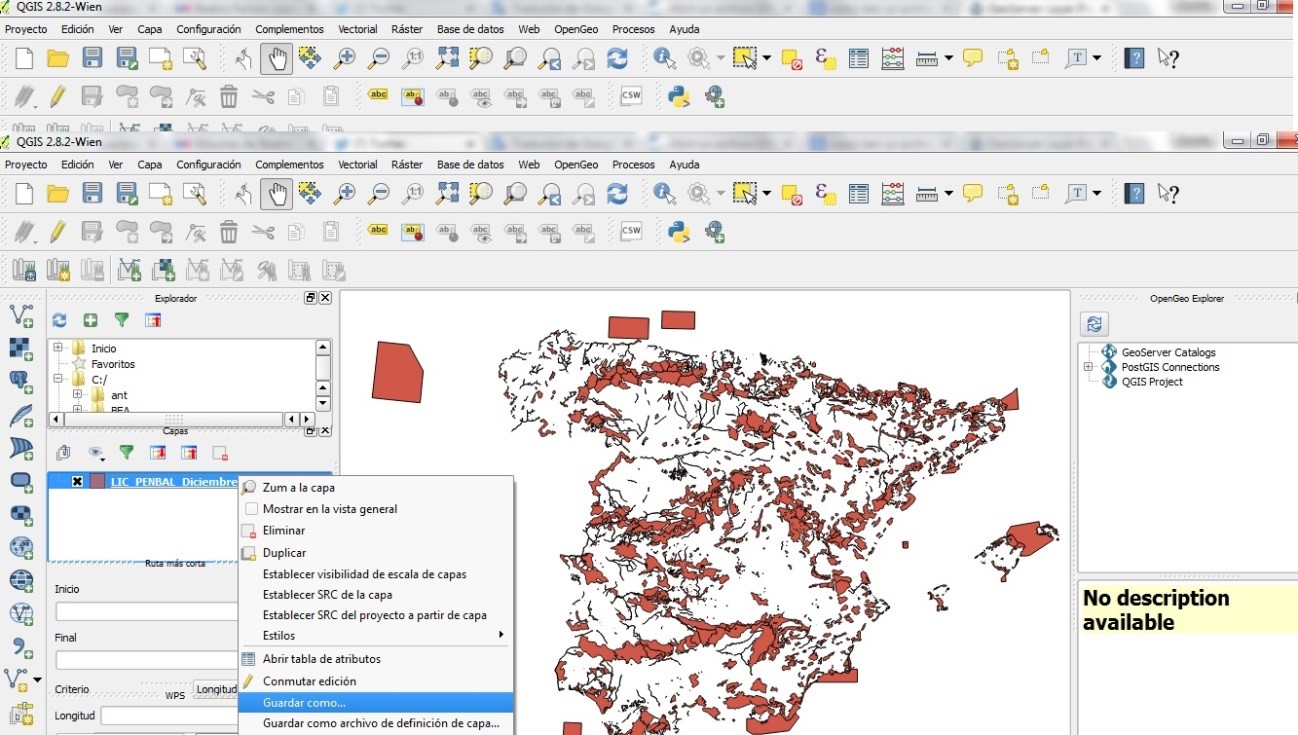Refresh the OpenGeo Explorer catalog tree

coord(1093,322)
